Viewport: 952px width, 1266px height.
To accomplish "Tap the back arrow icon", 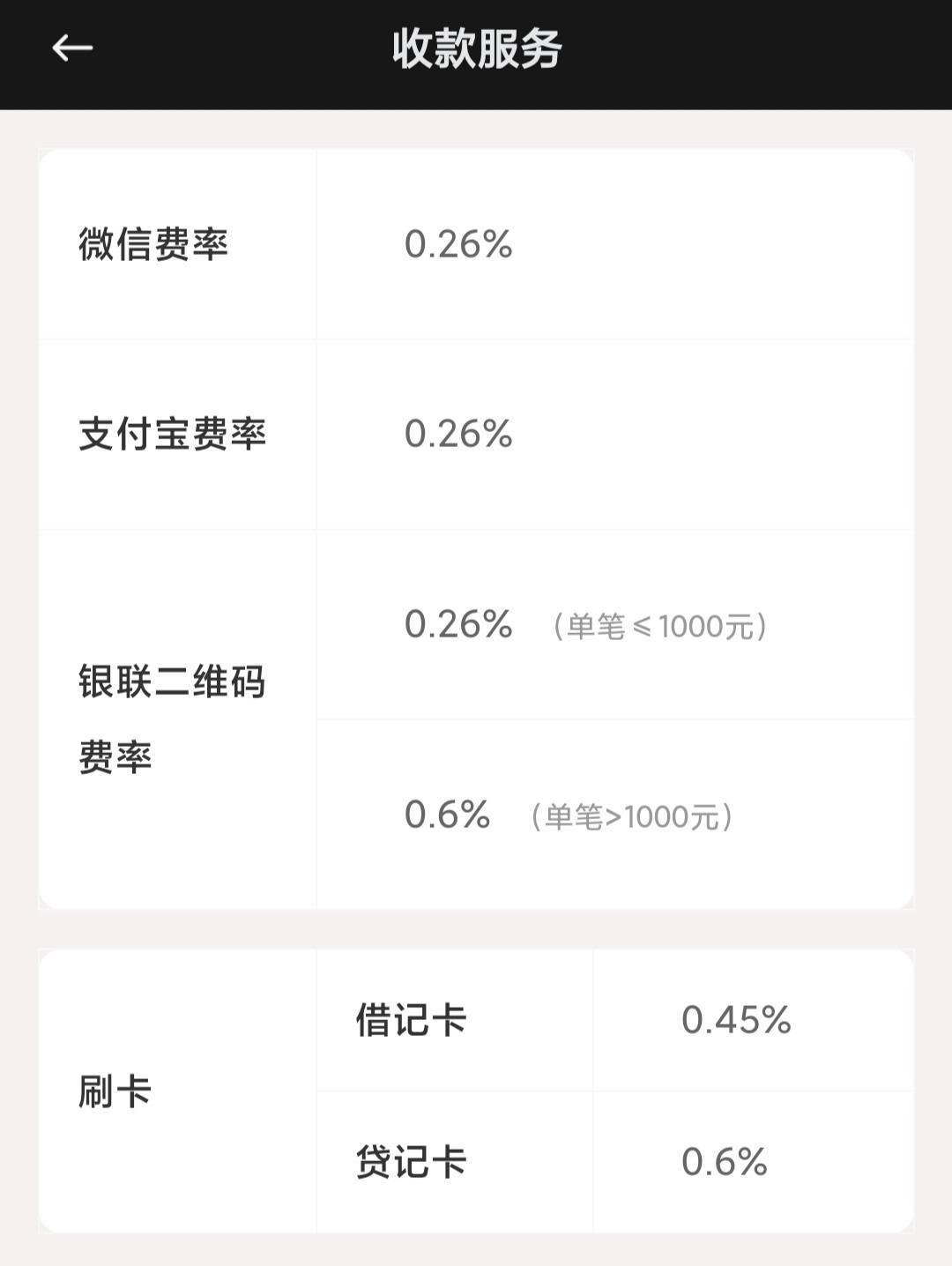I will coord(72,48).
